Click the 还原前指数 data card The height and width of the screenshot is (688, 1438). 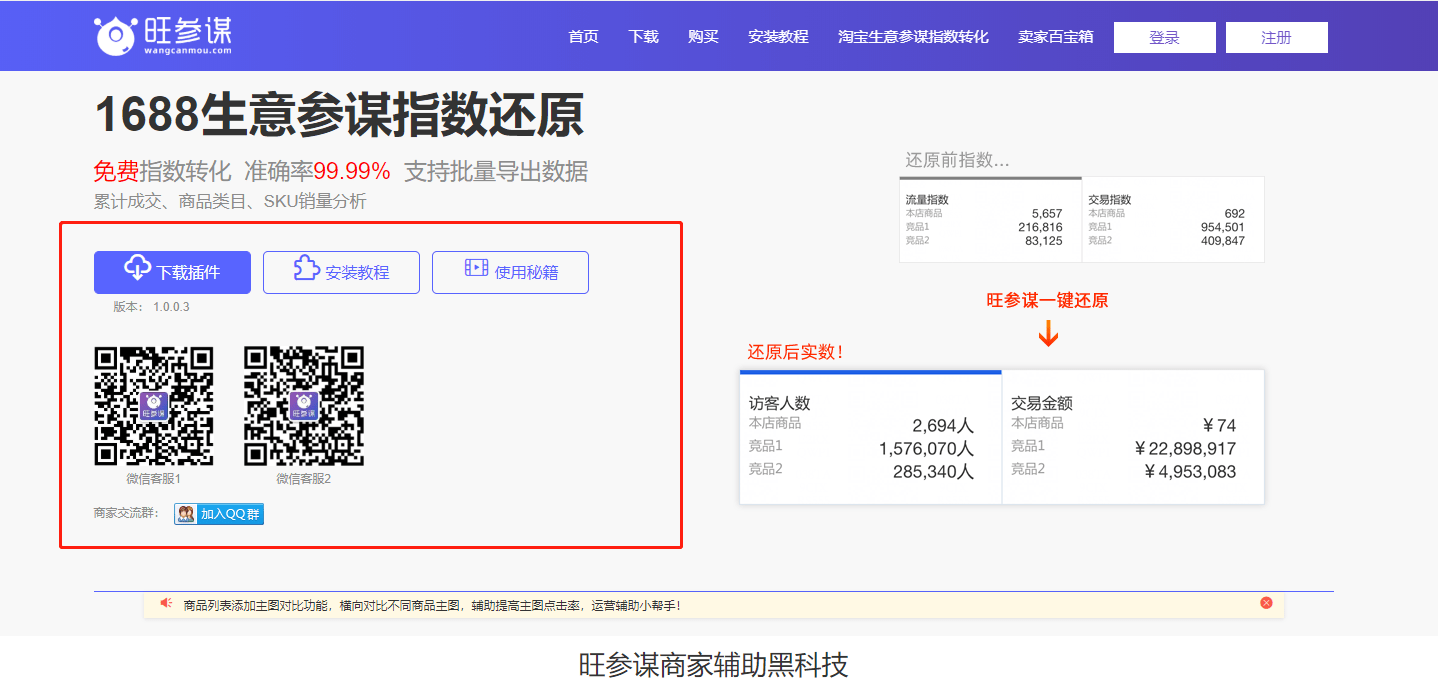[1081, 219]
